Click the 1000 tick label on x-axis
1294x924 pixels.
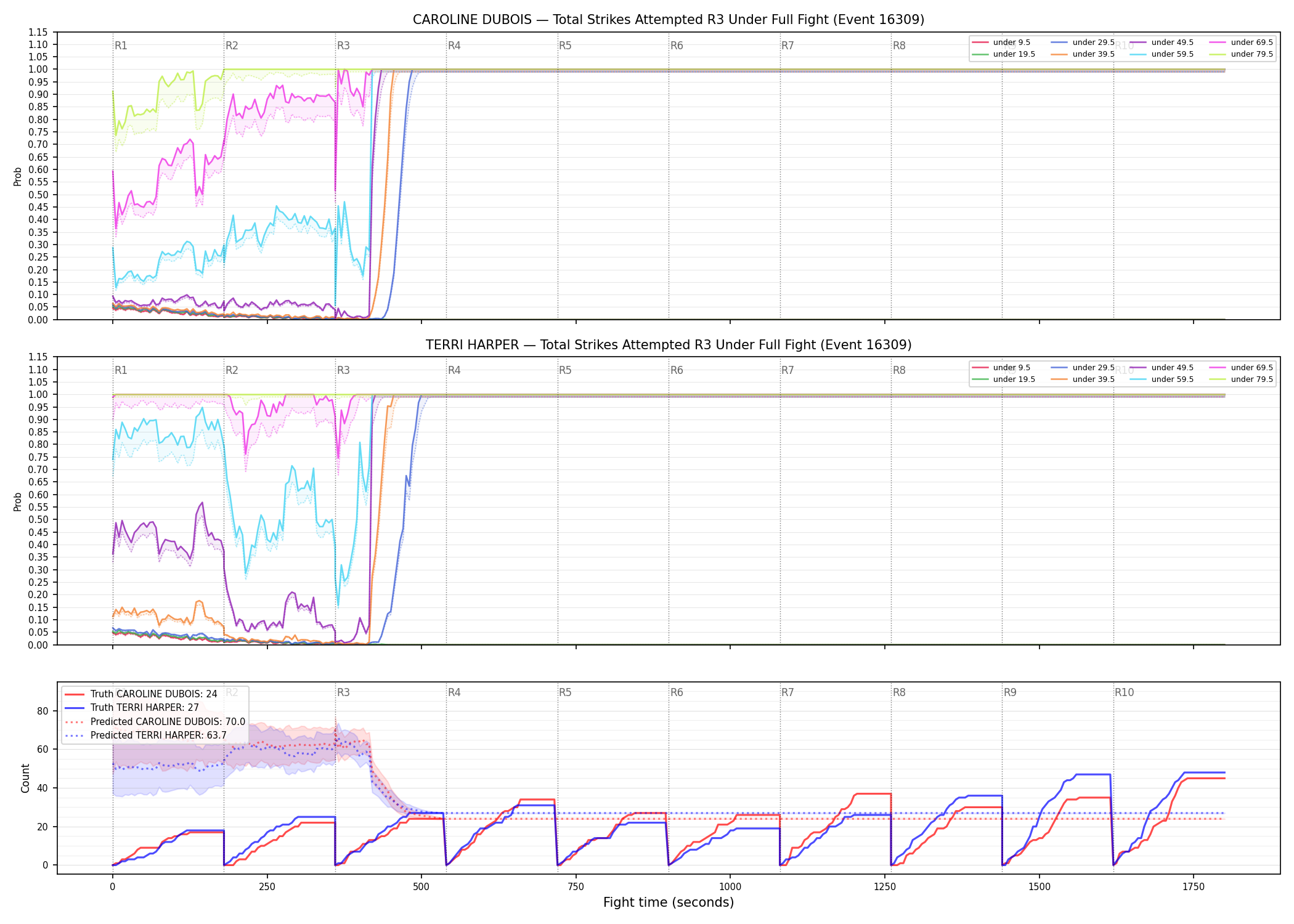(730, 886)
